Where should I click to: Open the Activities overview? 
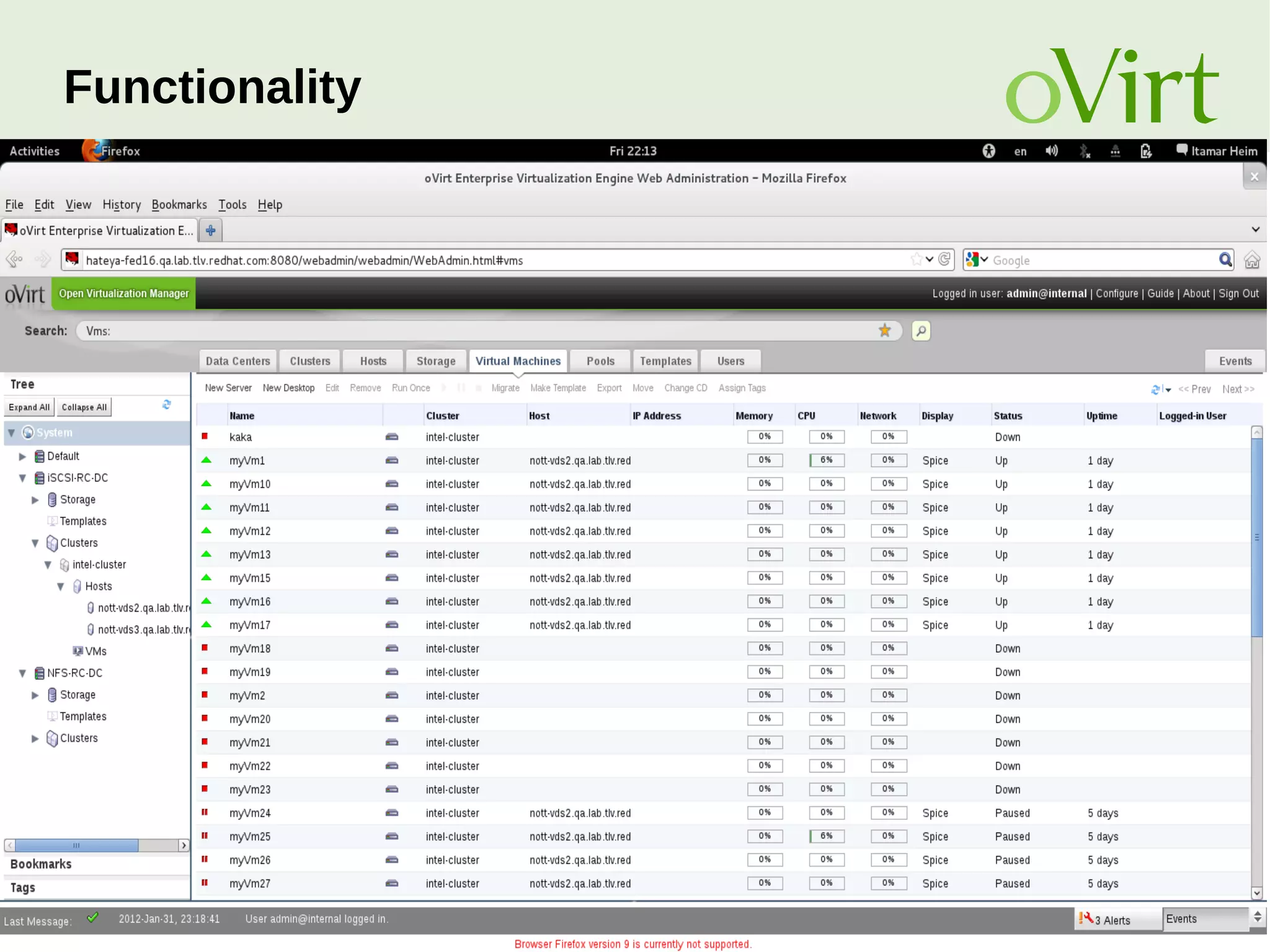[35, 151]
